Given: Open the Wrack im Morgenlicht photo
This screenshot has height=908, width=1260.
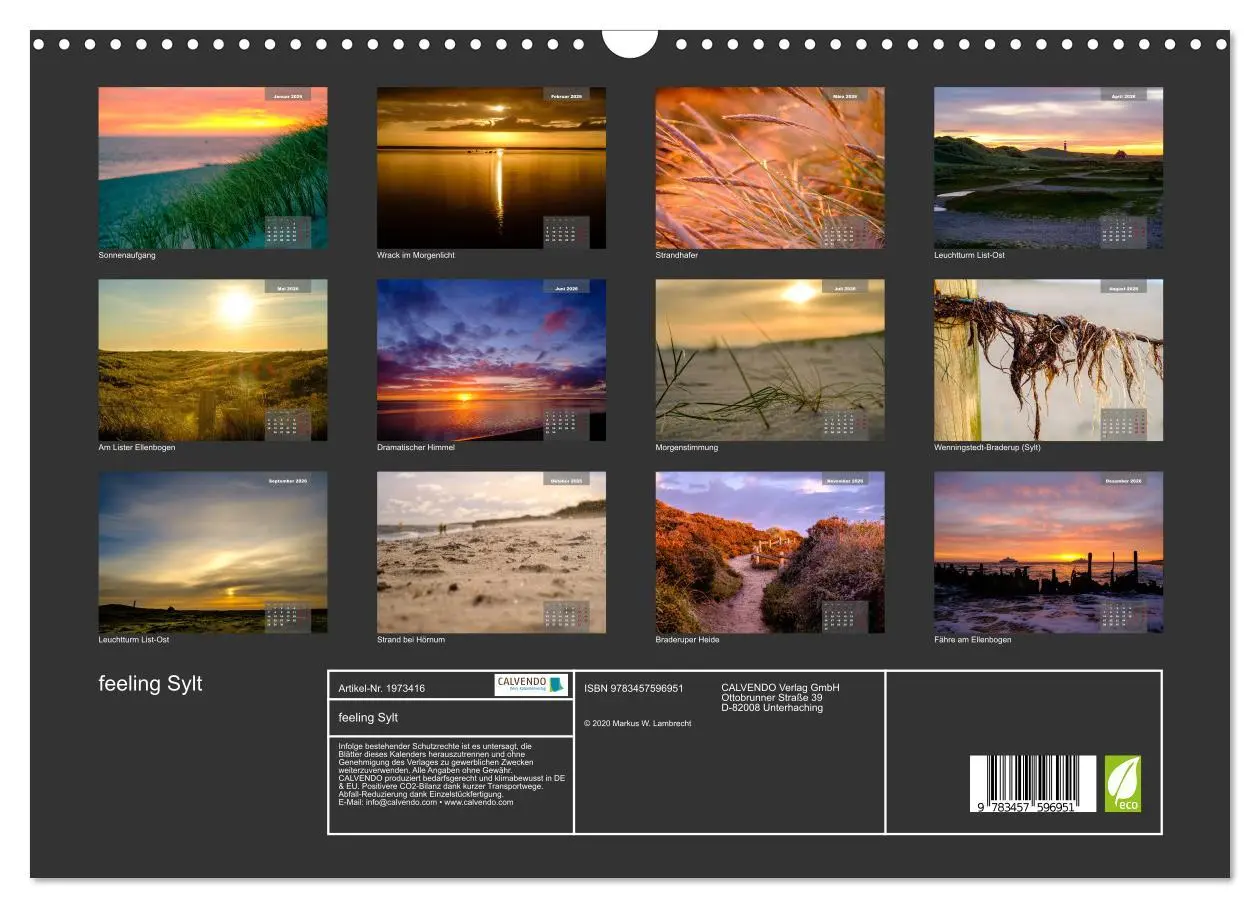Looking at the screenshot, I should [491, 167].
